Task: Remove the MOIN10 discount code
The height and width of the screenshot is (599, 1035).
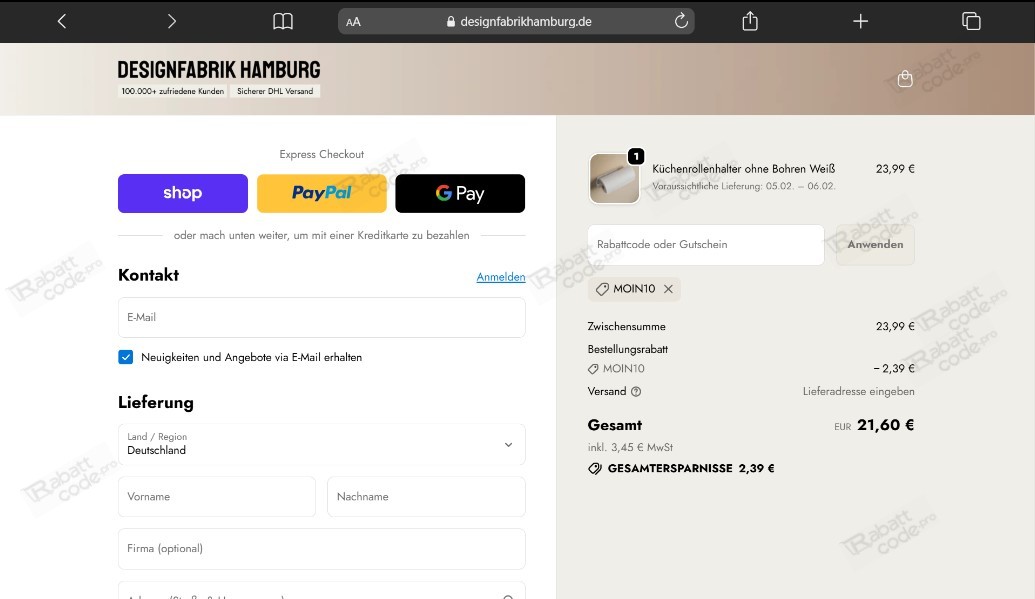Action: pos(667,289)
